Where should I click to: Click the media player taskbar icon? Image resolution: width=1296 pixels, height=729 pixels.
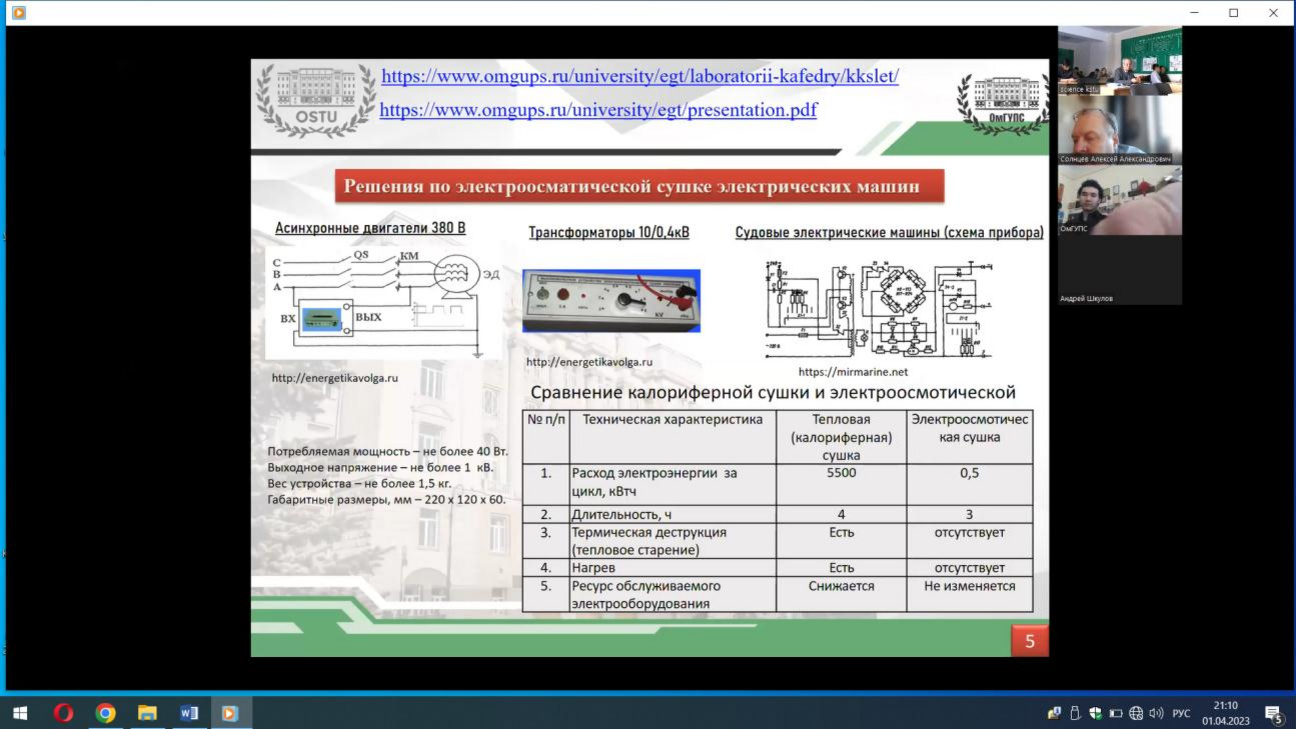pyautogui.click(x=230, y=713)
